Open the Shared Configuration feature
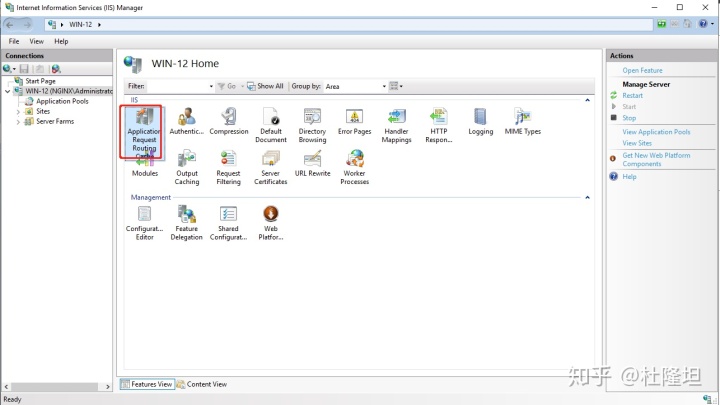 pyautogui.click(x=228, y=223)
